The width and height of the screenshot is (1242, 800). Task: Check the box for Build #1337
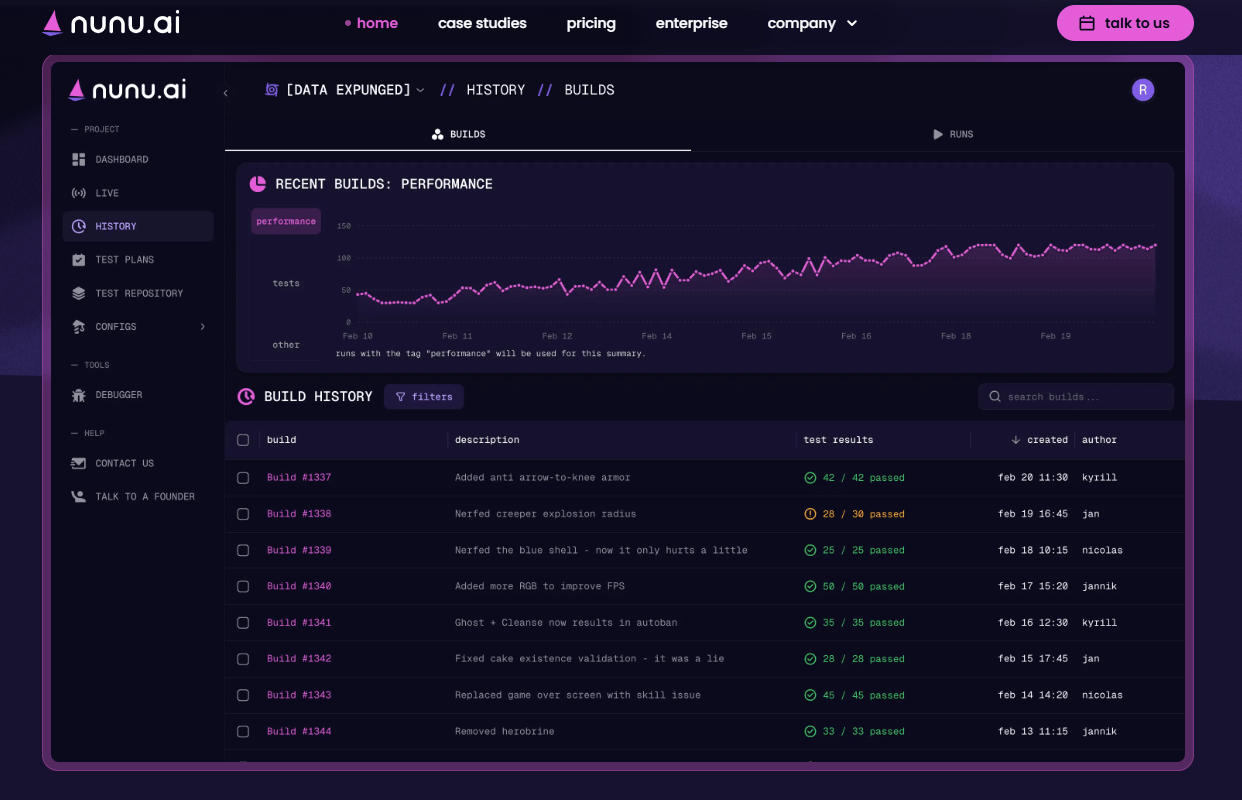click(x=243, y=478)
